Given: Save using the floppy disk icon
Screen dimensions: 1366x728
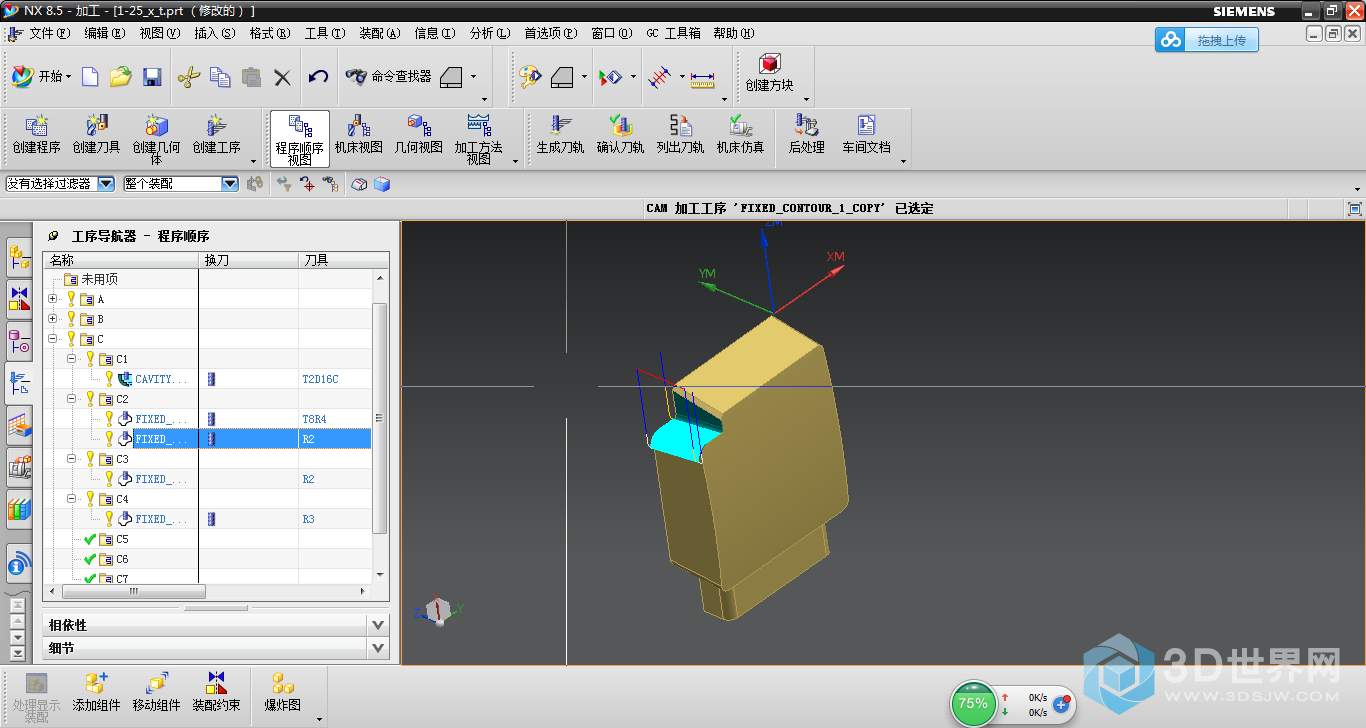Looking at the screenshot, I should click(x=152, y=77).
